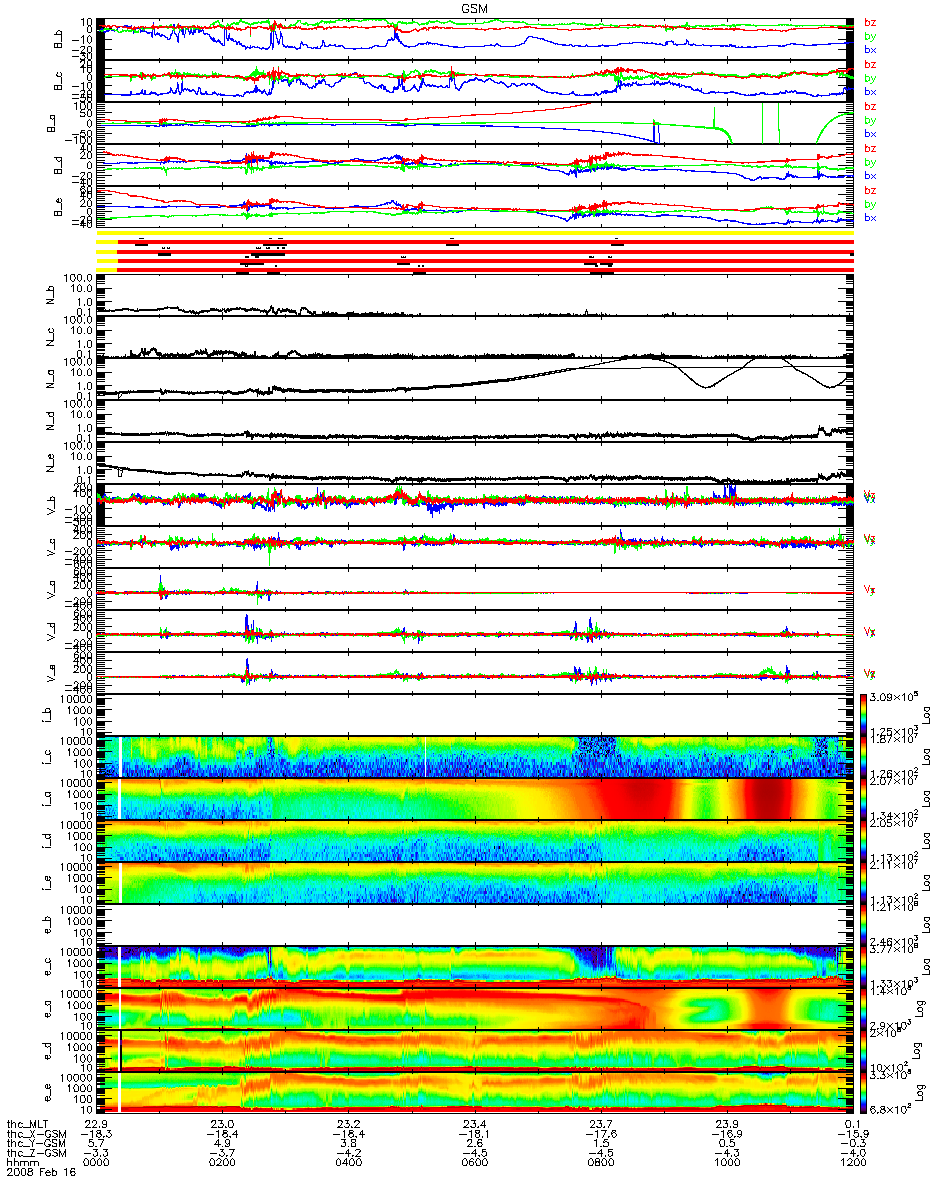This screenshot has width=930, height=1200.
Task: Click the 22.9 MLT value
Action: click(x=96, y=1124)
